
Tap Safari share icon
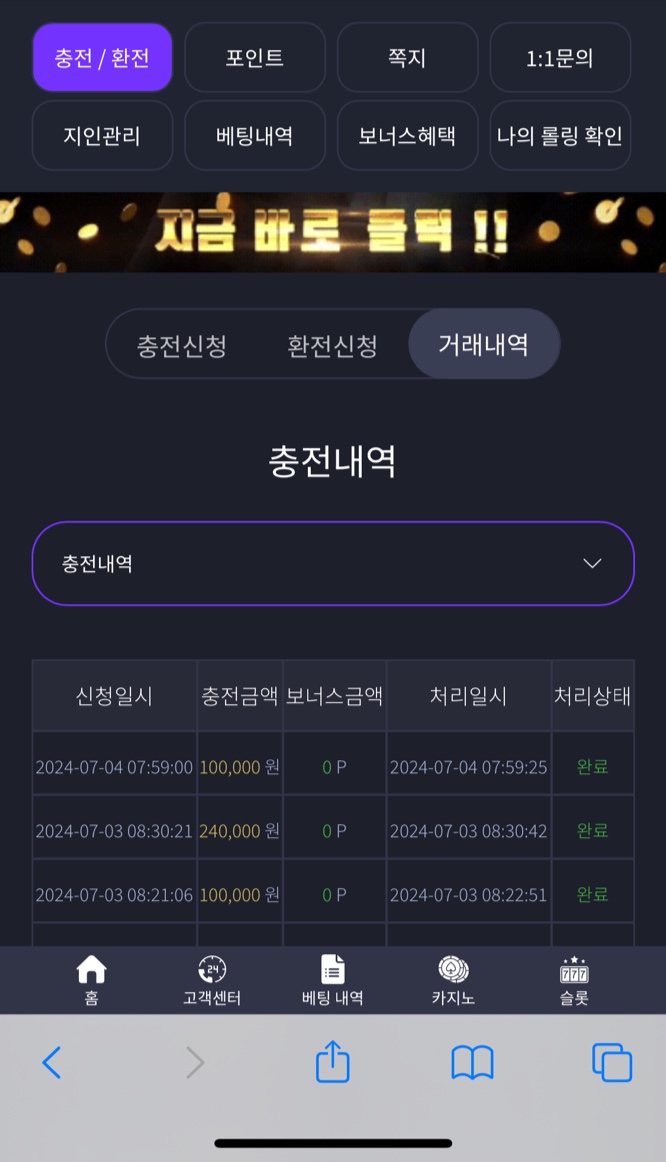click(333, 1061)
